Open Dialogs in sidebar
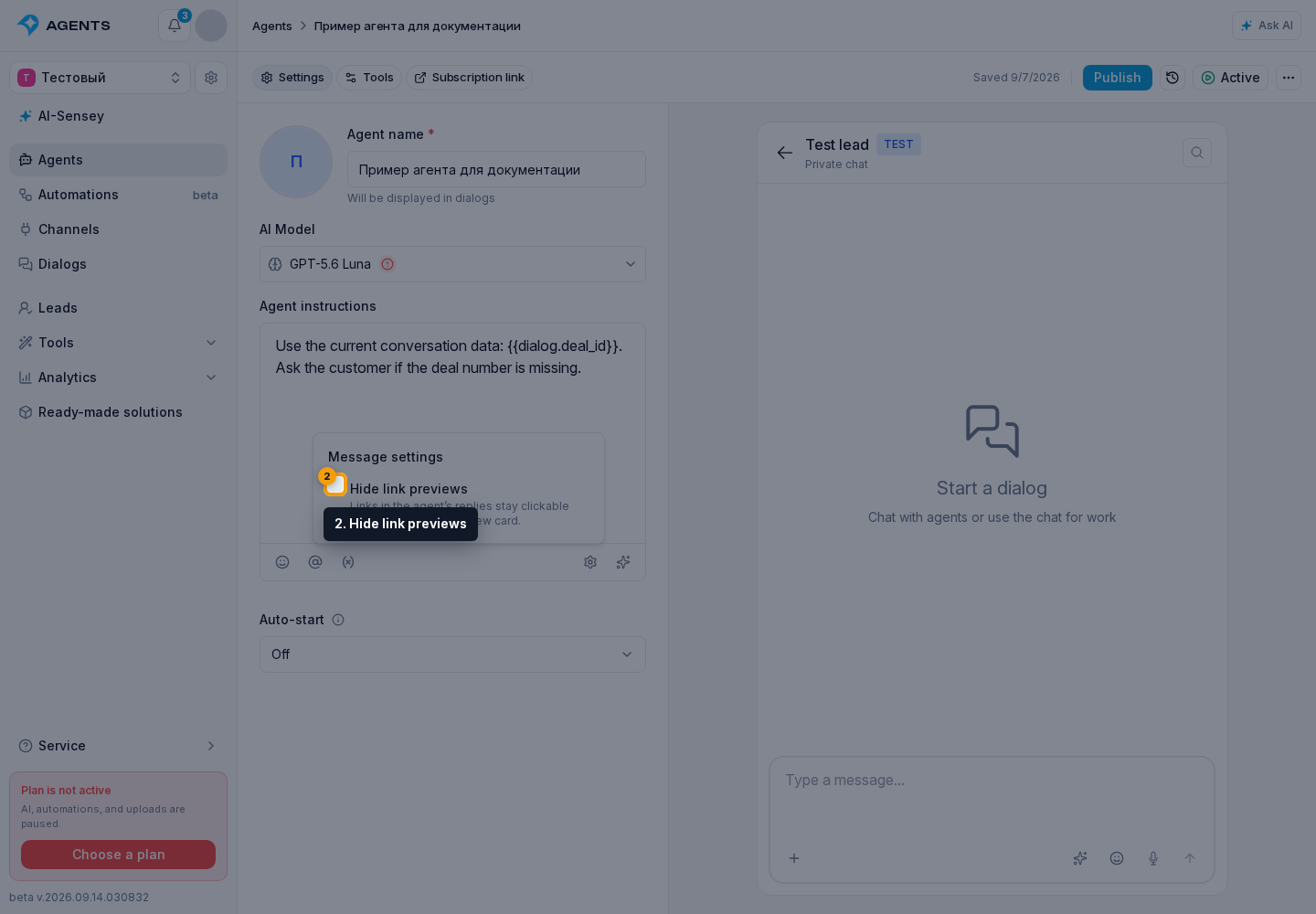The height and width of the screenshot is (914, 1316). pyautogui.click(x=118, y=264)
